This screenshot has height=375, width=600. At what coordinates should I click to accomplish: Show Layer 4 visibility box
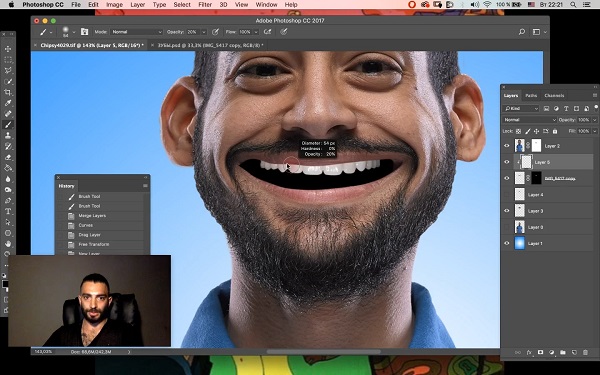click(507, 194)
